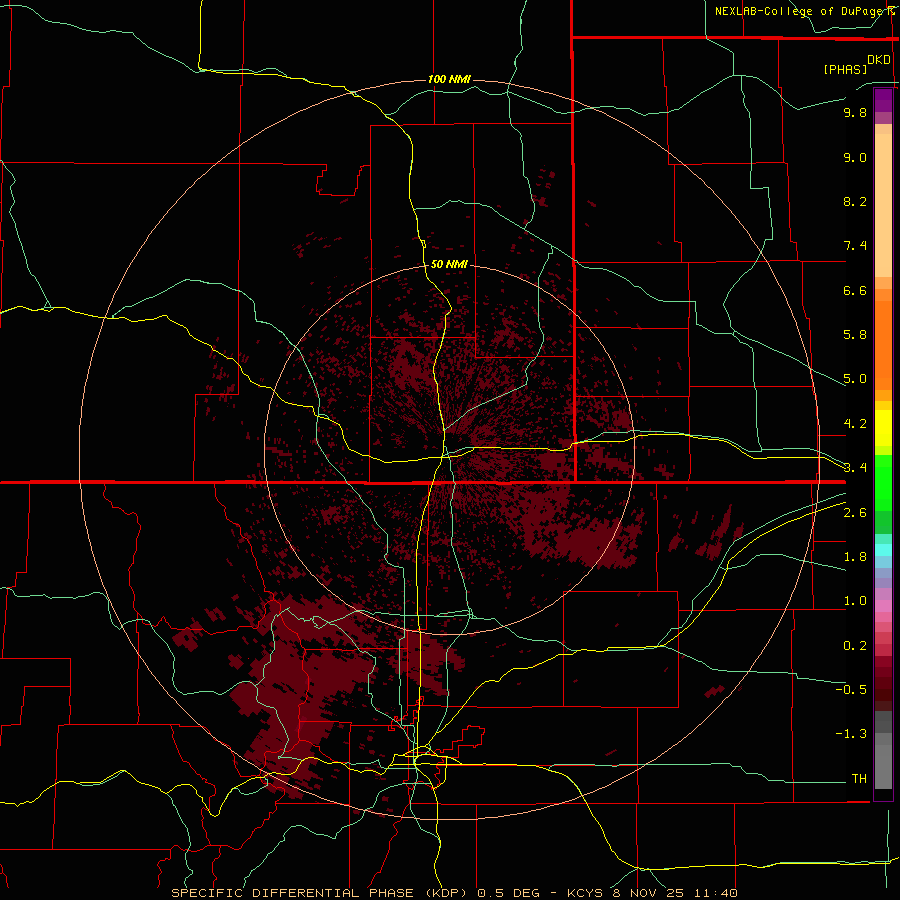Click the 100 NMI range ring label

click(x=449, y=79)
